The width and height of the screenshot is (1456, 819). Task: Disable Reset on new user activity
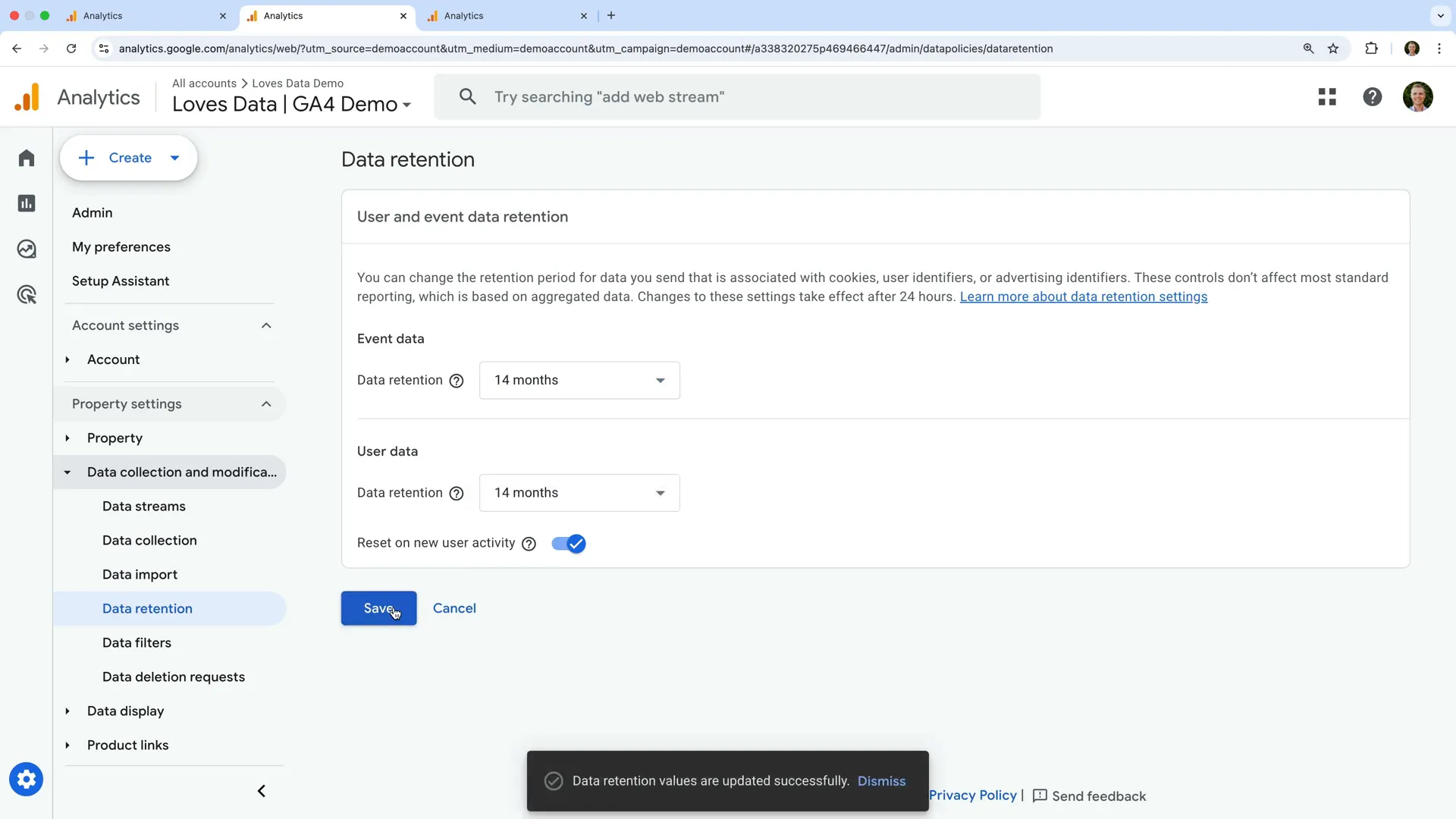[568, 544]
